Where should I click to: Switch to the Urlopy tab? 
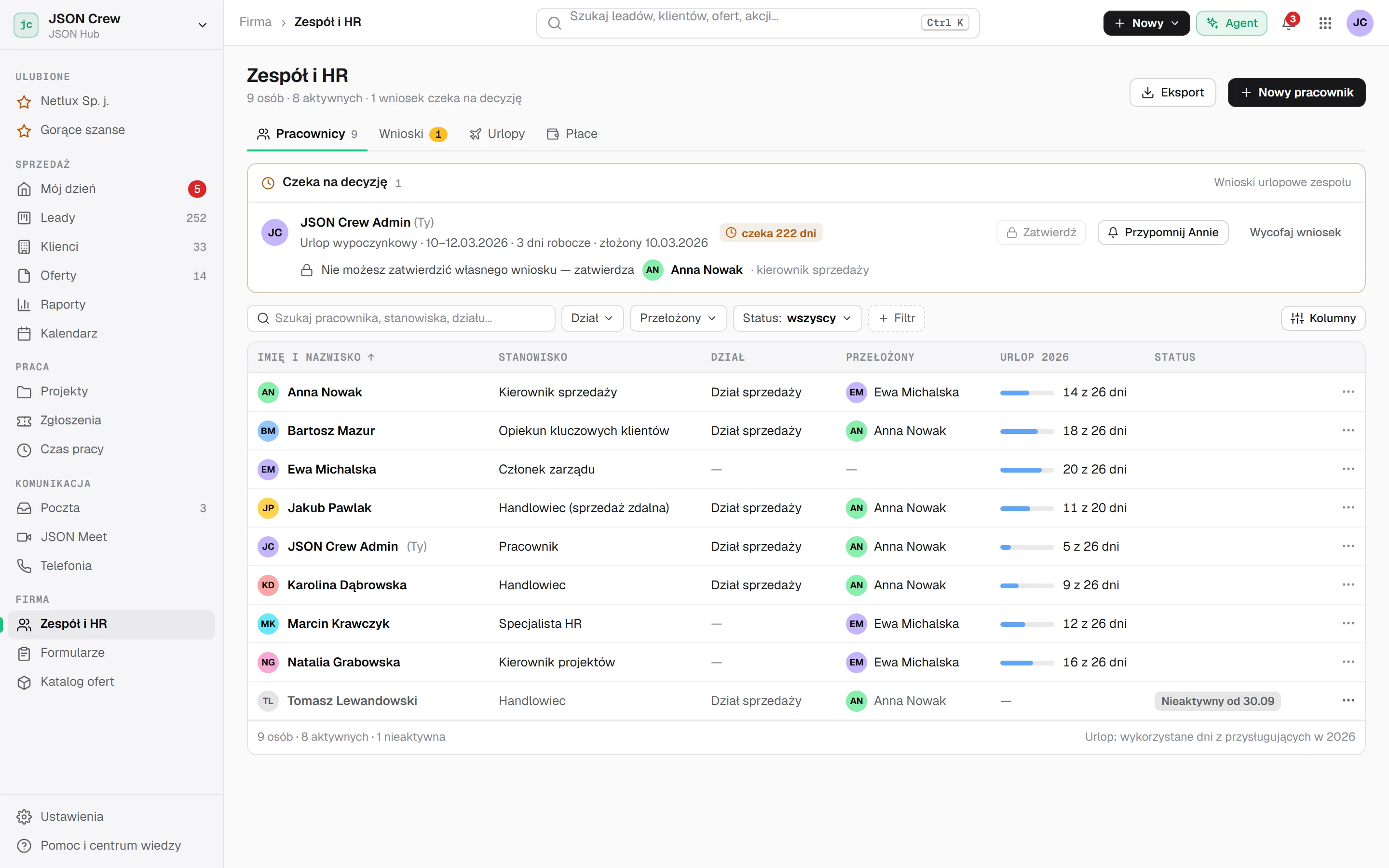coord(497,134)
